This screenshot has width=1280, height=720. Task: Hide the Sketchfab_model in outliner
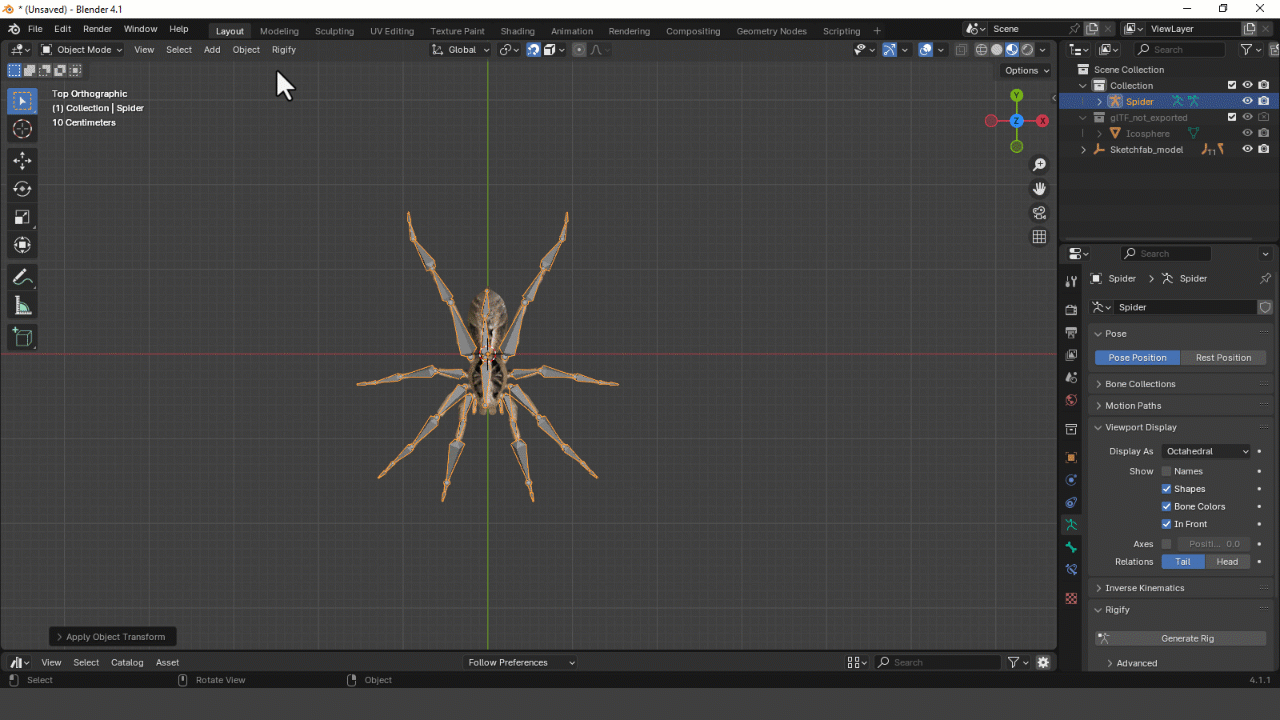1247,149
